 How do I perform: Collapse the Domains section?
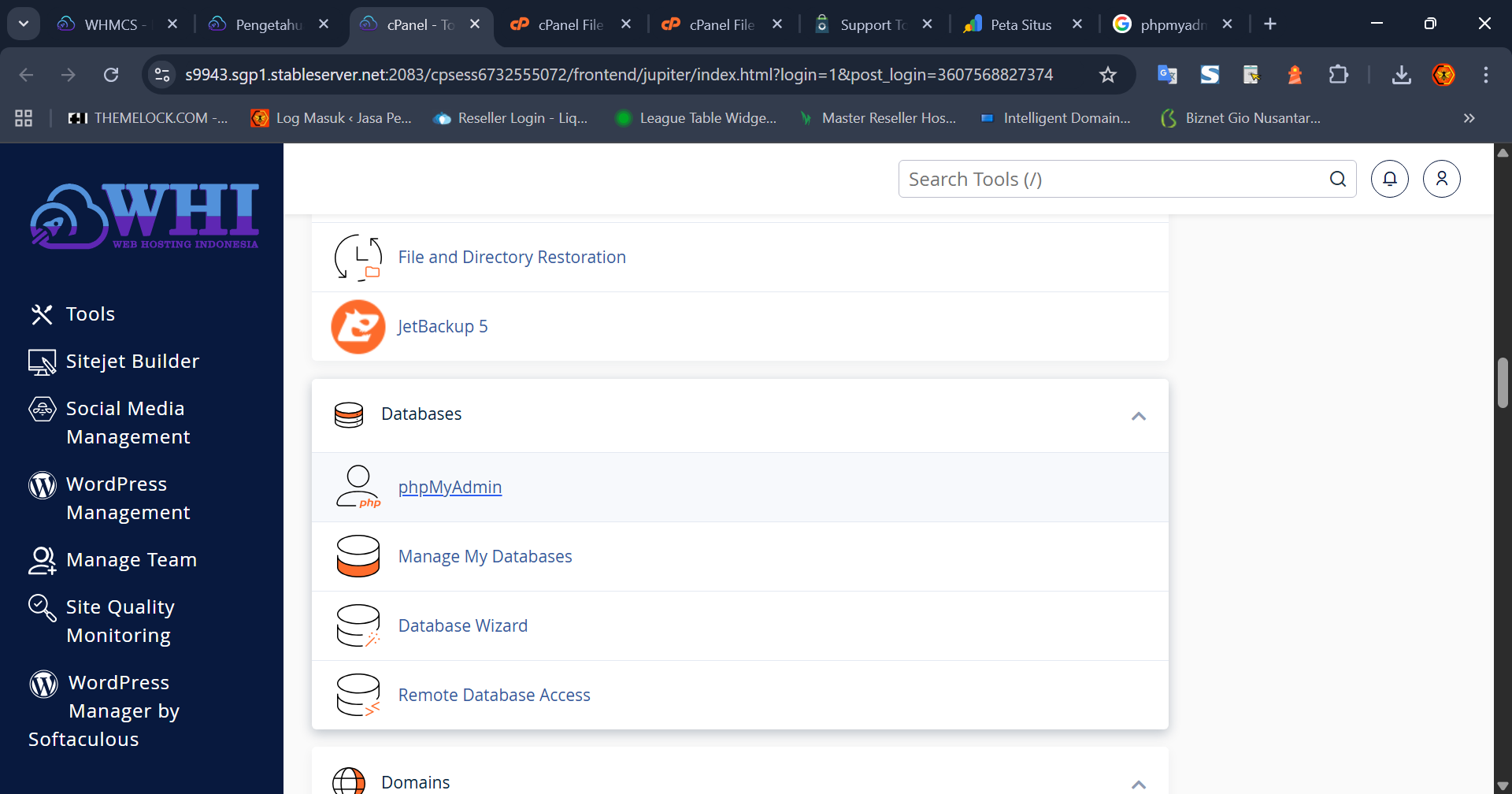coord(1139,782)
